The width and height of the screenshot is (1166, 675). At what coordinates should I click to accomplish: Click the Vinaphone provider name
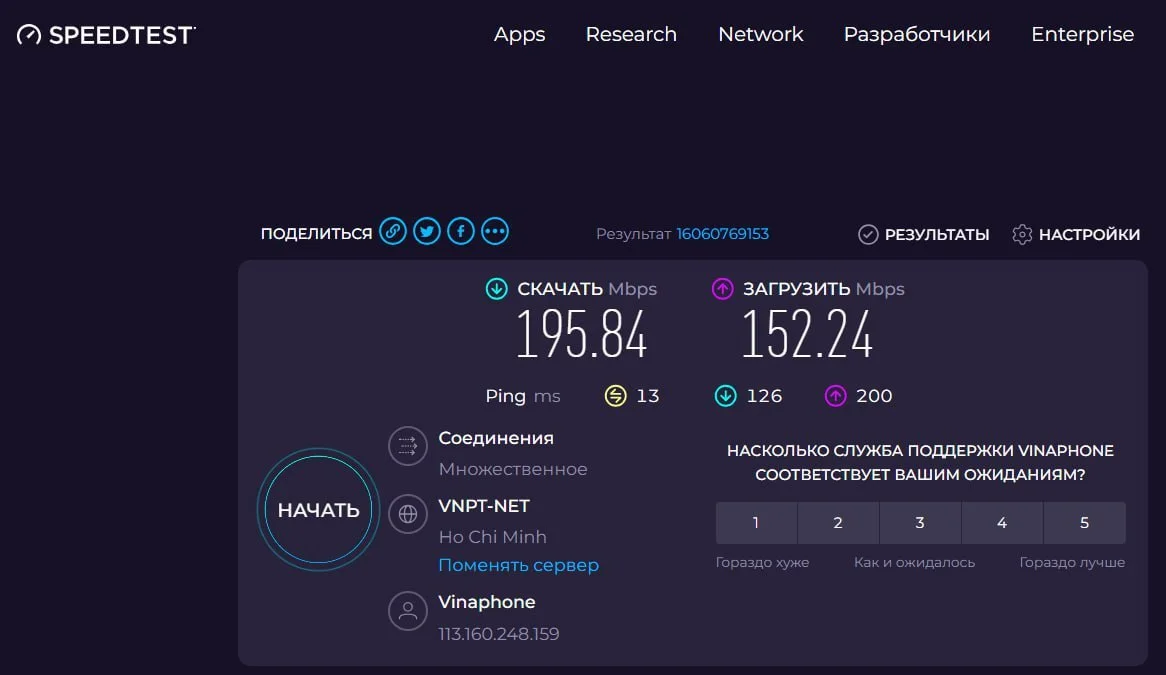tap(487, 601)
